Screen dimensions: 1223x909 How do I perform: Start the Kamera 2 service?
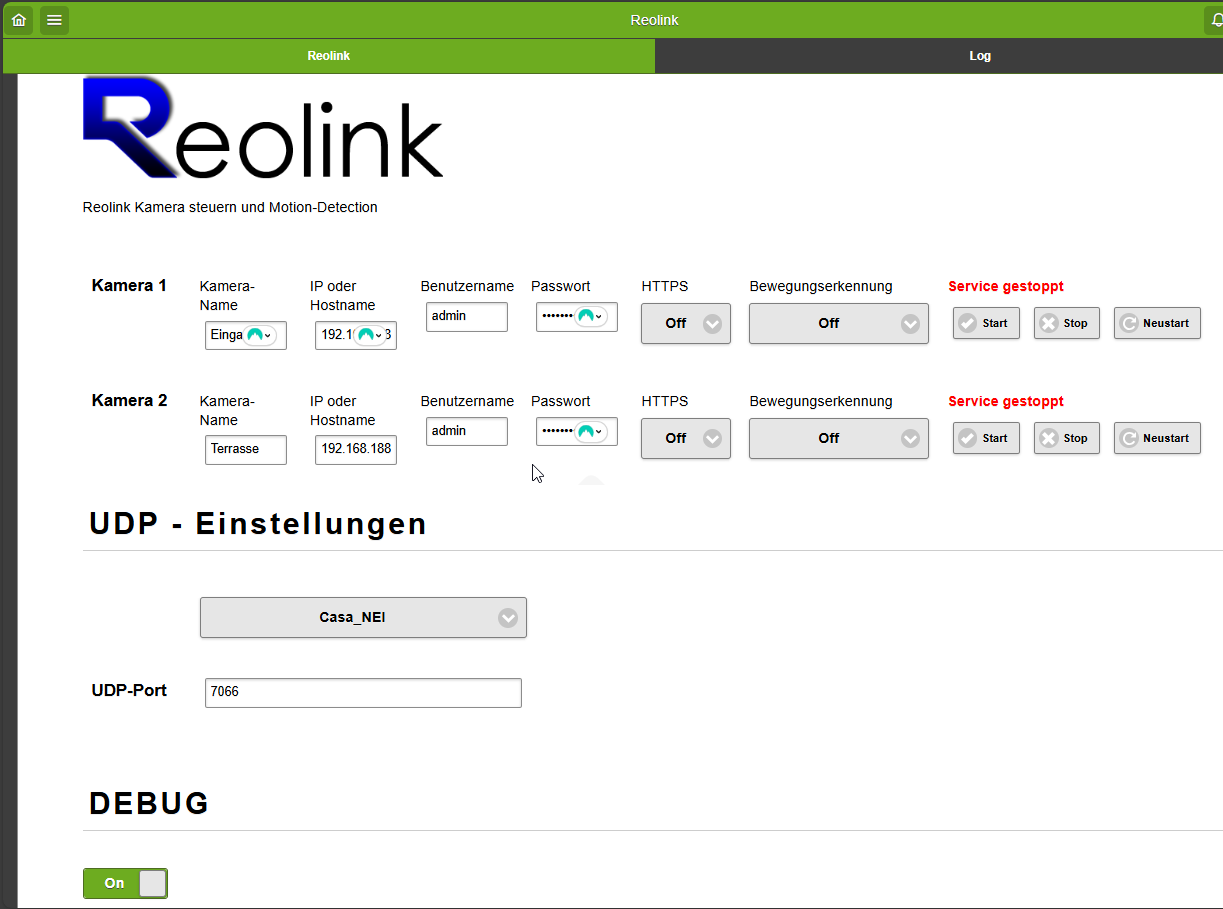click(x=986, y=438)
